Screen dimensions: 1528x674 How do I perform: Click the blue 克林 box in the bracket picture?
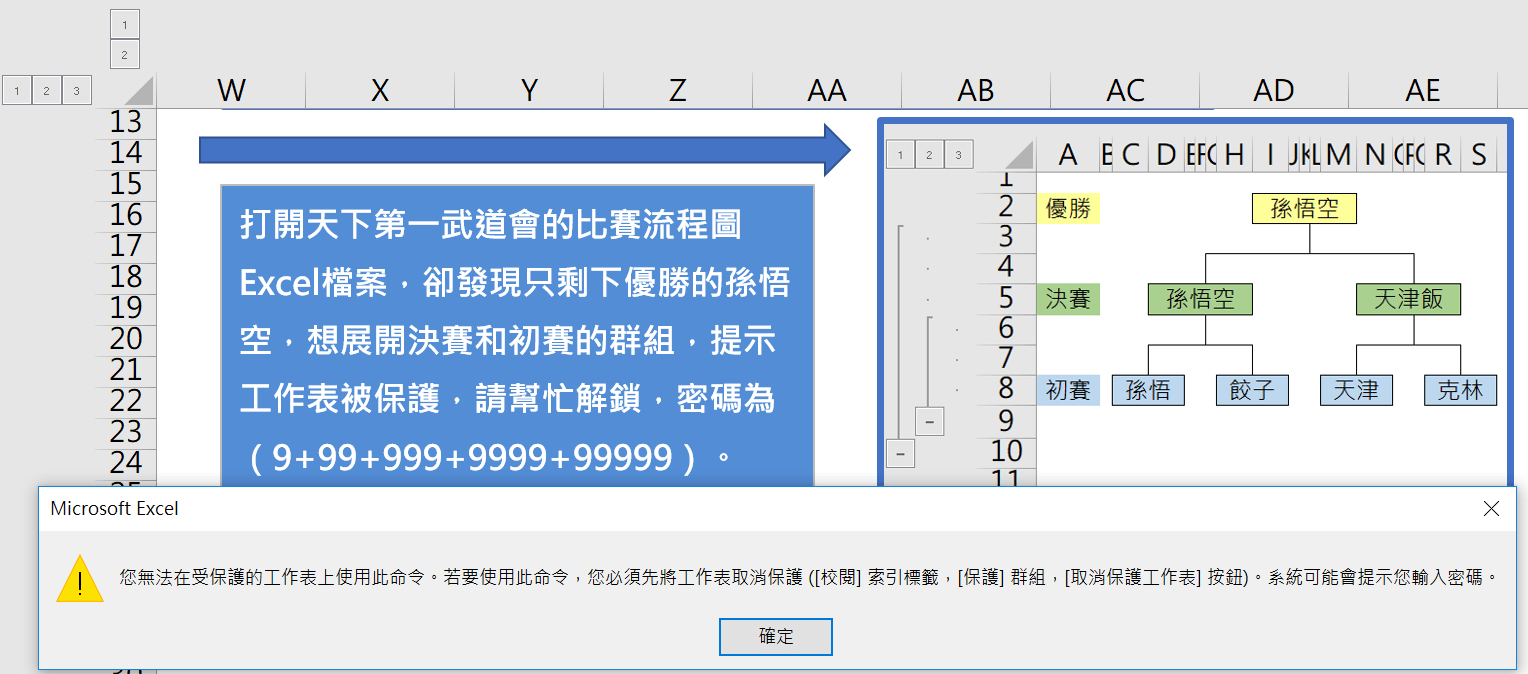click(1460, 390)
